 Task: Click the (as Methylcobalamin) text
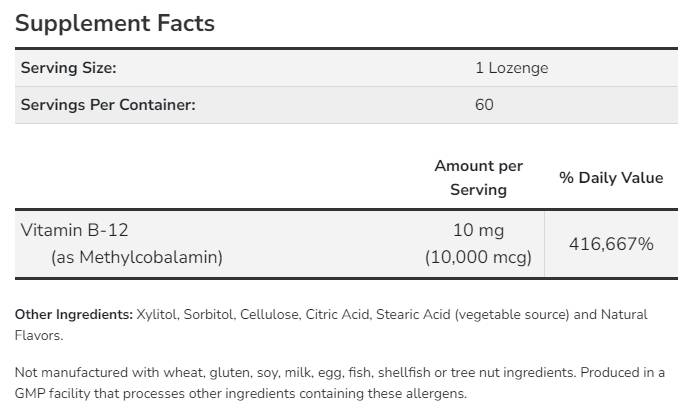tap(136, 257)
